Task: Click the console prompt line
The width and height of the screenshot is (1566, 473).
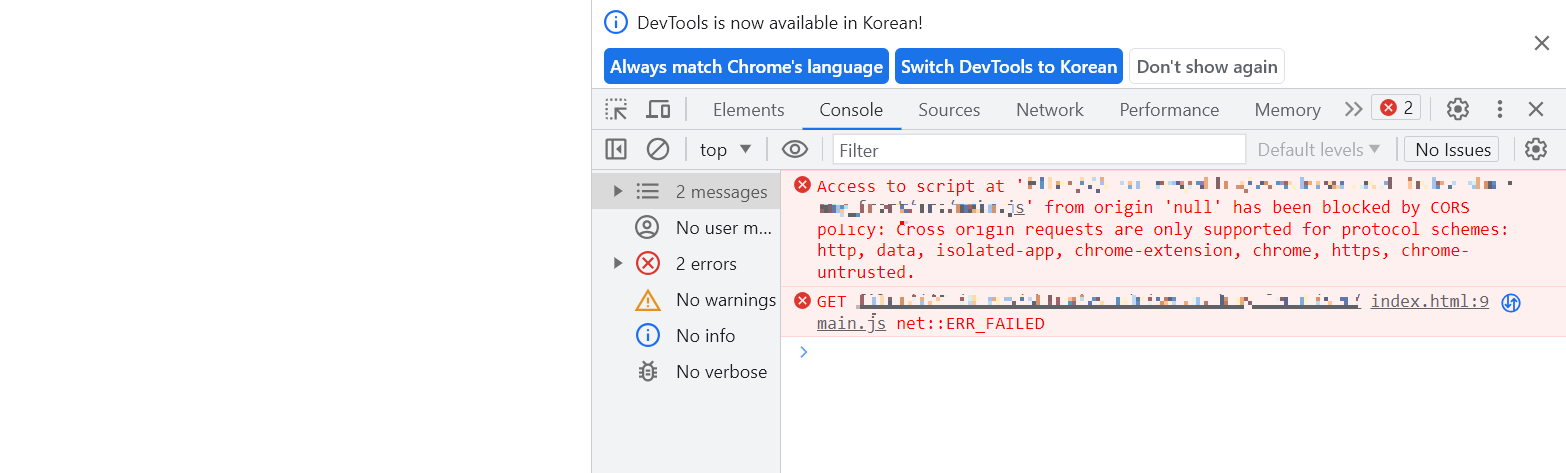Action: point(1173,352)
